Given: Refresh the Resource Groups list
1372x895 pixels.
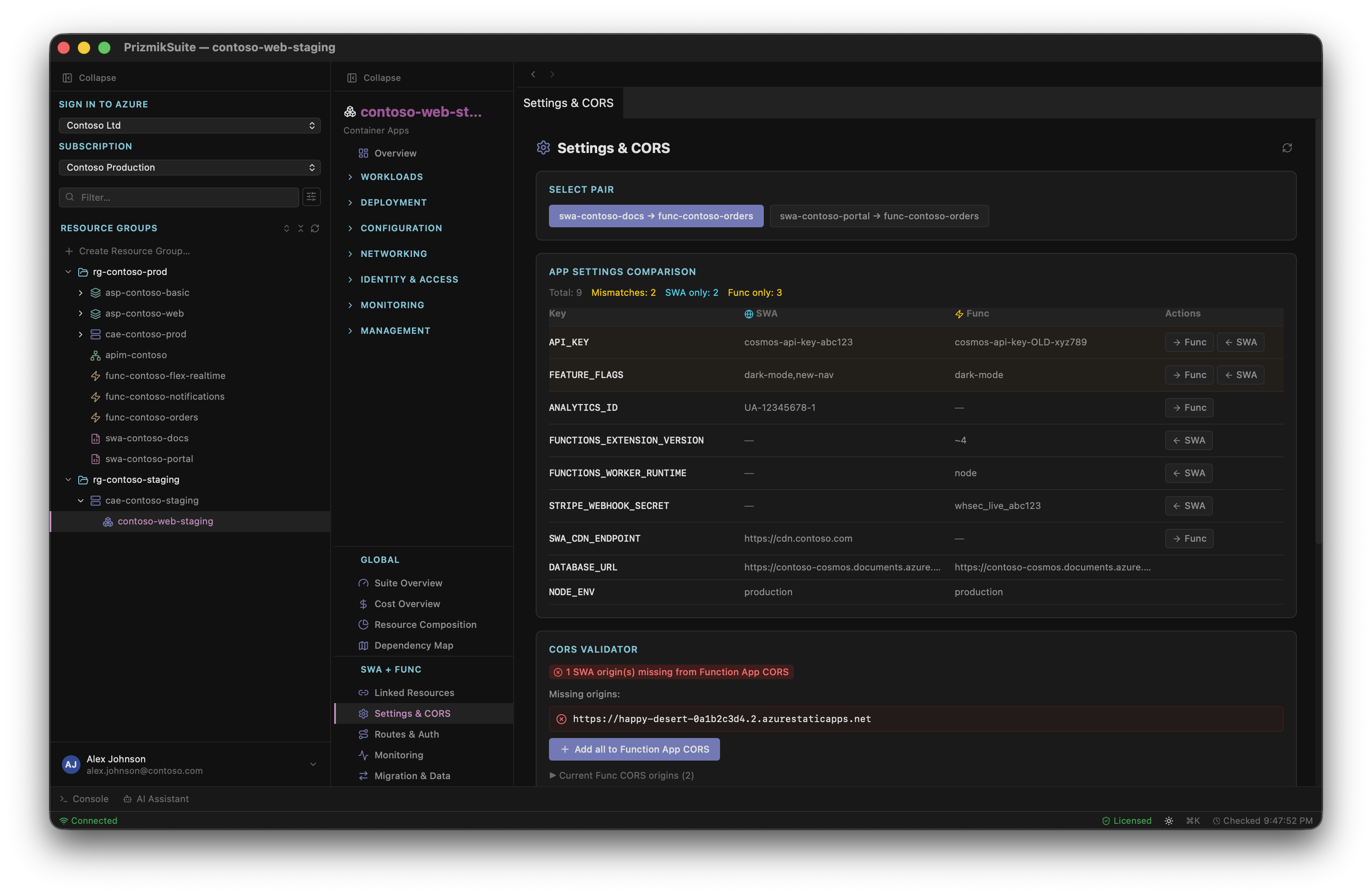Looking at the screenshot, I should point(315,228).
